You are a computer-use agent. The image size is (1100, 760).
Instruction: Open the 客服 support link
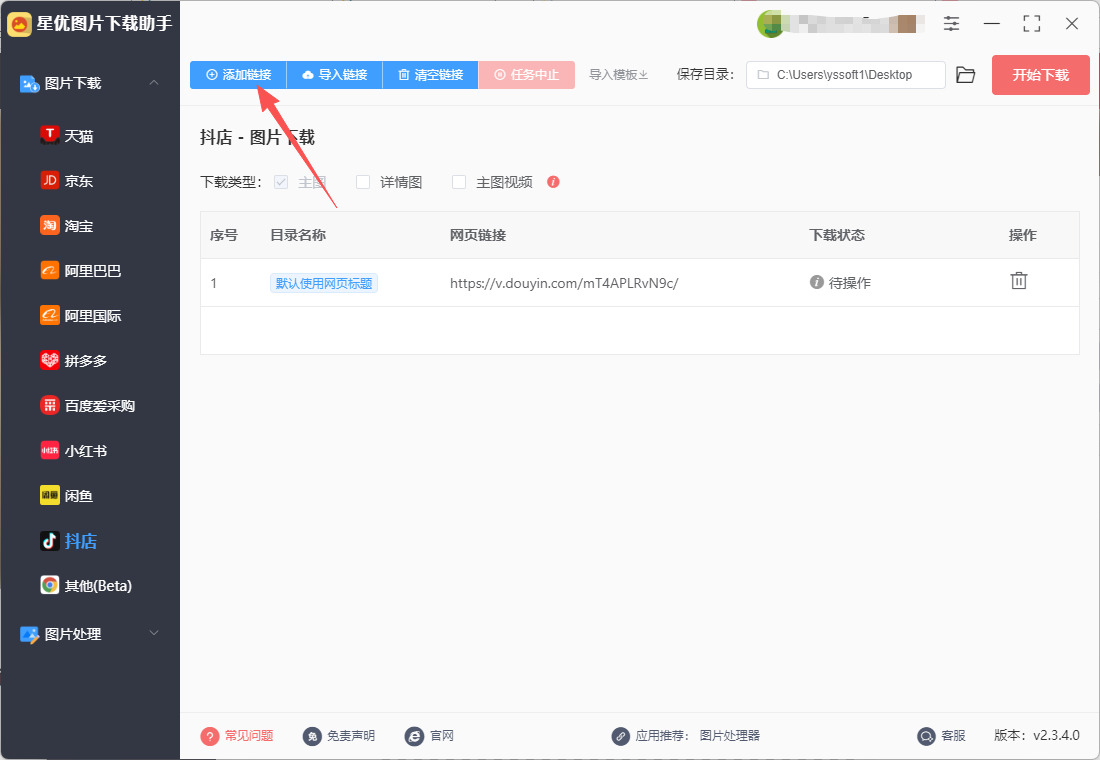(x=953, y=735)
